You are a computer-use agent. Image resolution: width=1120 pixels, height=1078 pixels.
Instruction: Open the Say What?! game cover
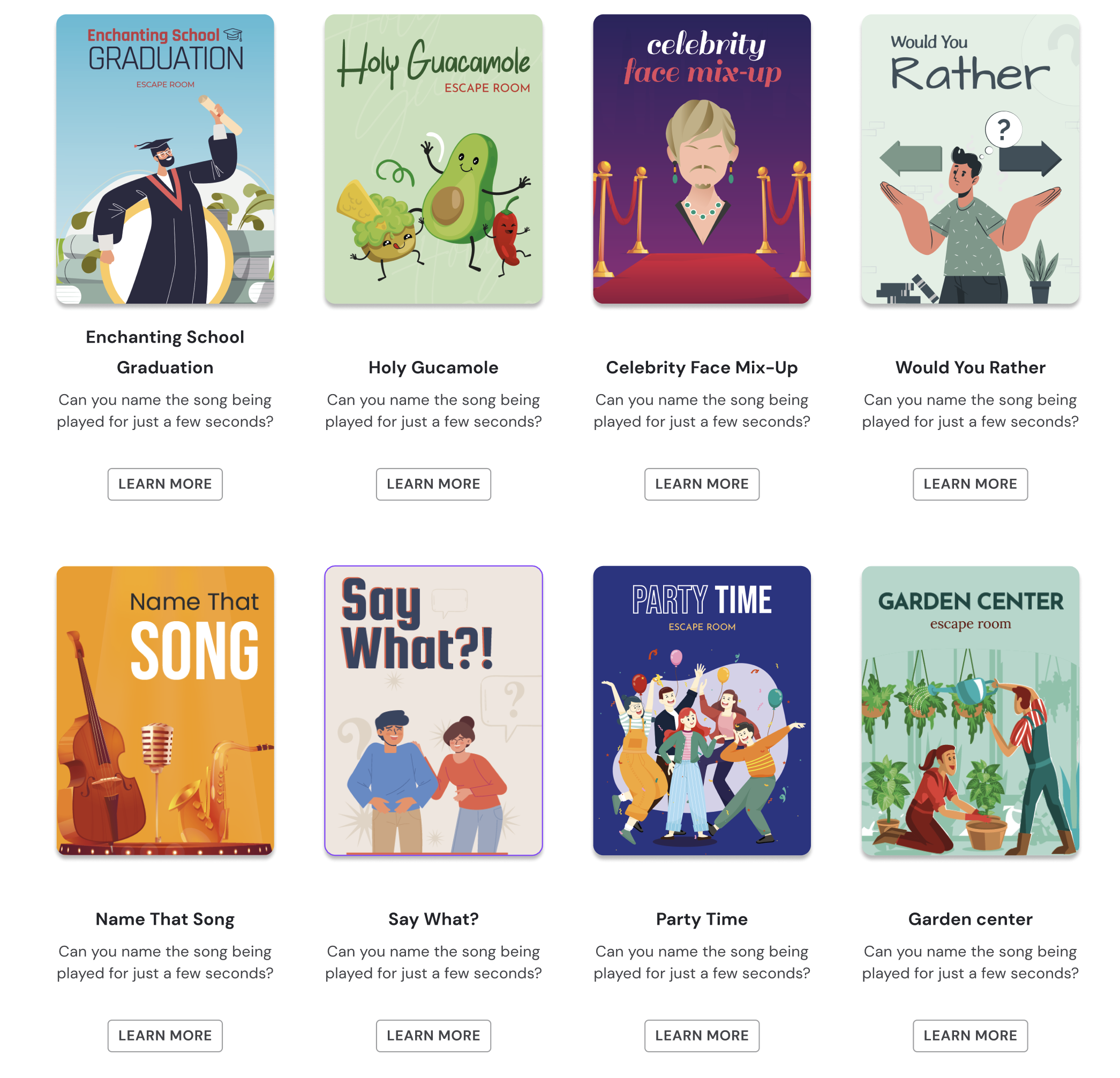pos(433,711)
